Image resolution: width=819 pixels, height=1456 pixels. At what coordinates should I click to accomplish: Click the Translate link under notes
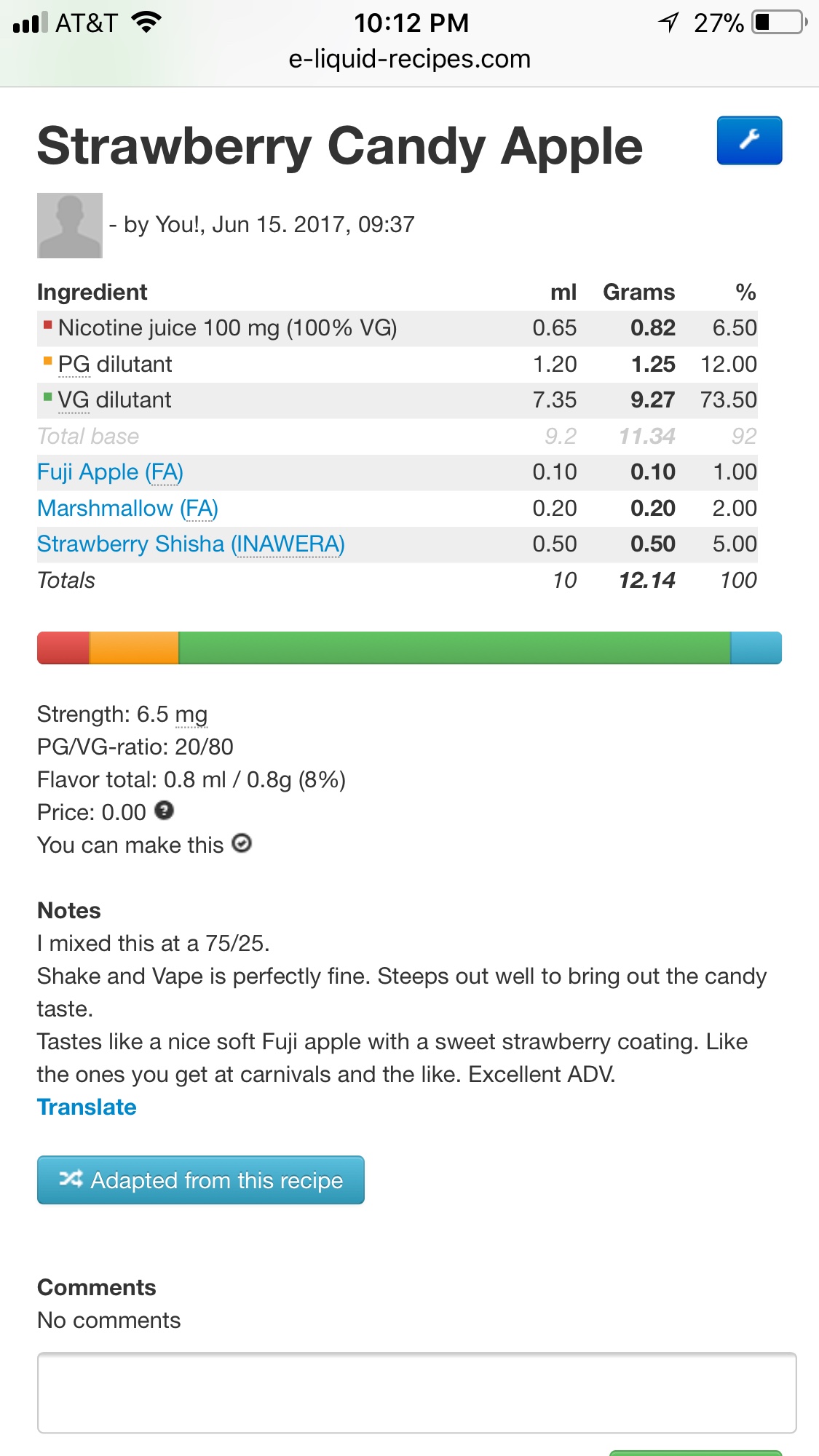point(87,1107)
